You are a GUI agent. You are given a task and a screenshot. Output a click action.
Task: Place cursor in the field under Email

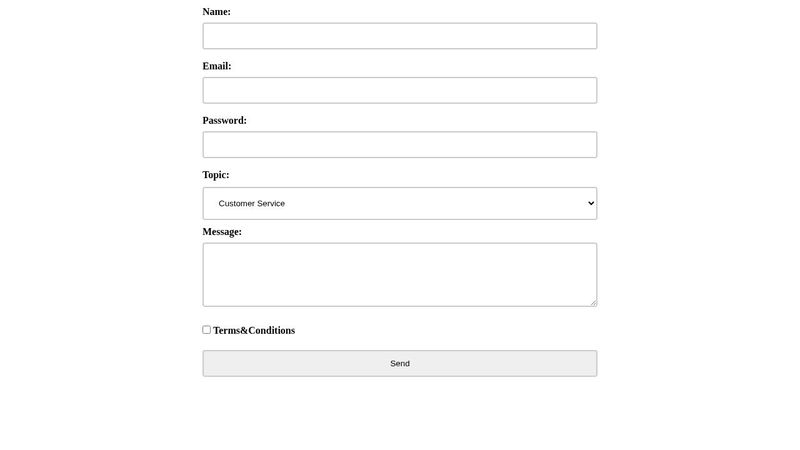tap(400, 90)
